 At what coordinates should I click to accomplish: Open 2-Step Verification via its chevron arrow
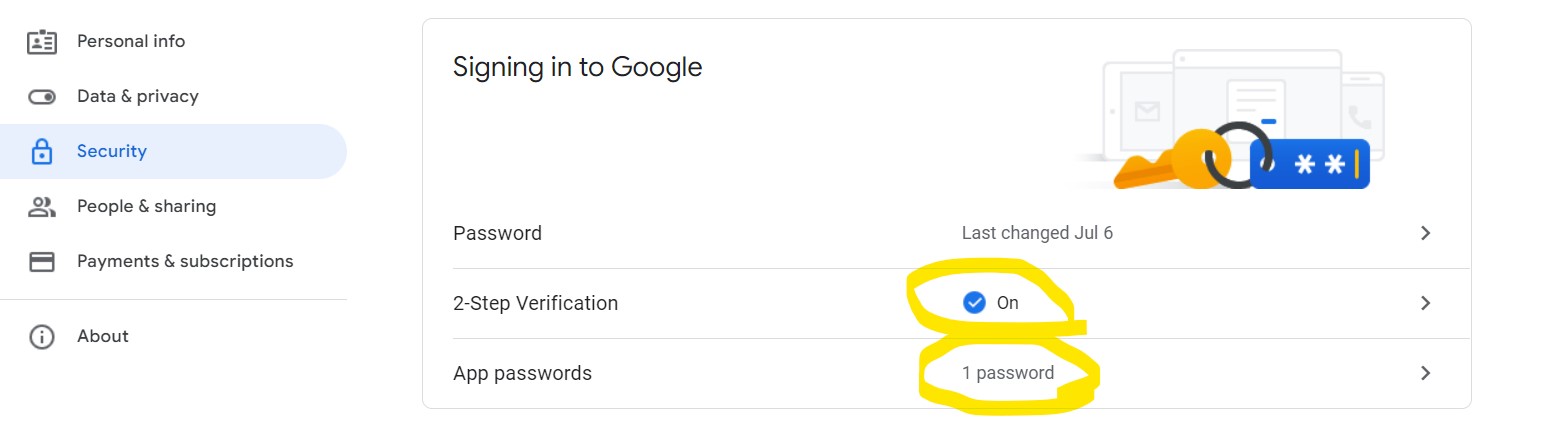1426,303
